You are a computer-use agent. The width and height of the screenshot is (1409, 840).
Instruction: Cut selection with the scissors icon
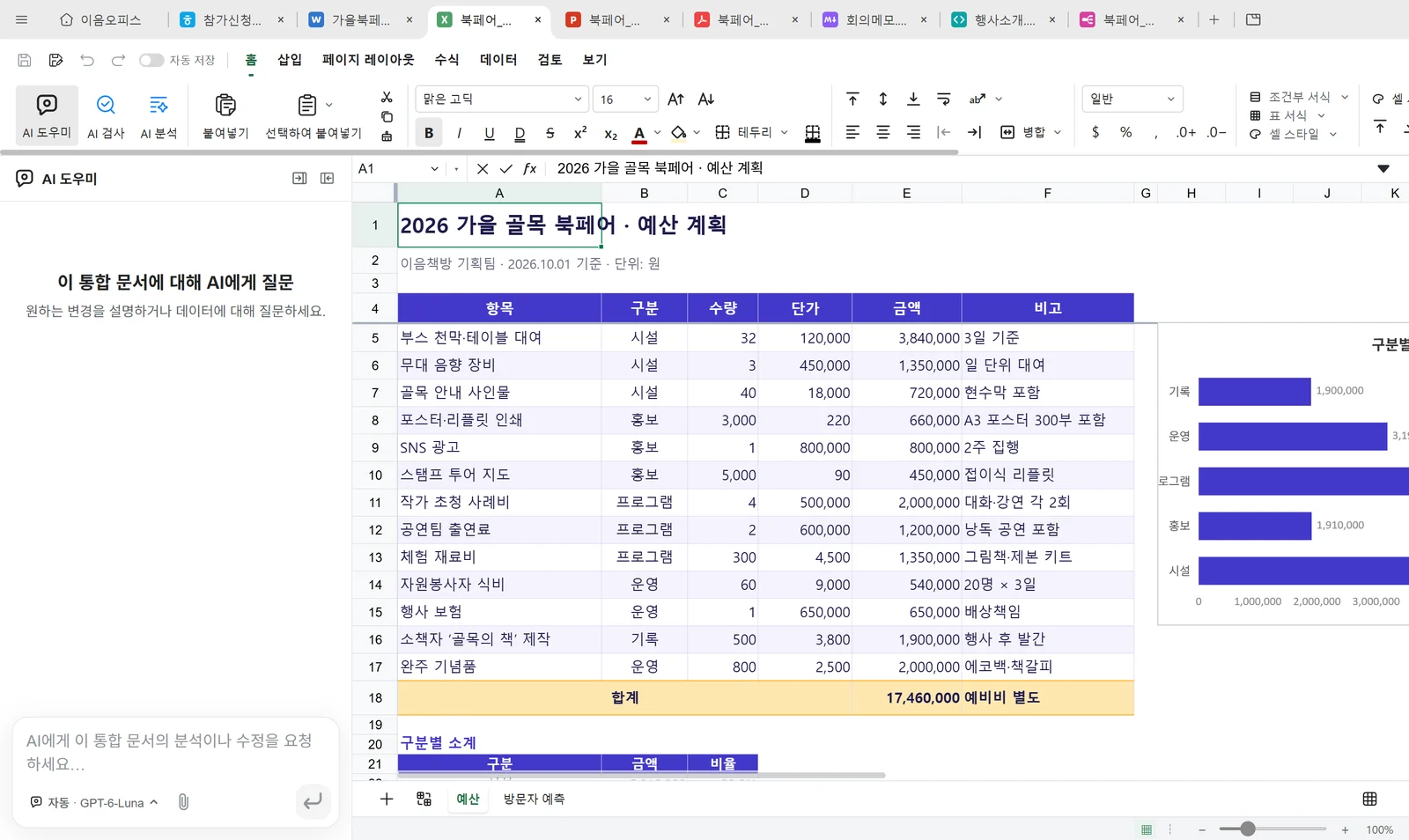pyautogui.click(x=387, y=97)
